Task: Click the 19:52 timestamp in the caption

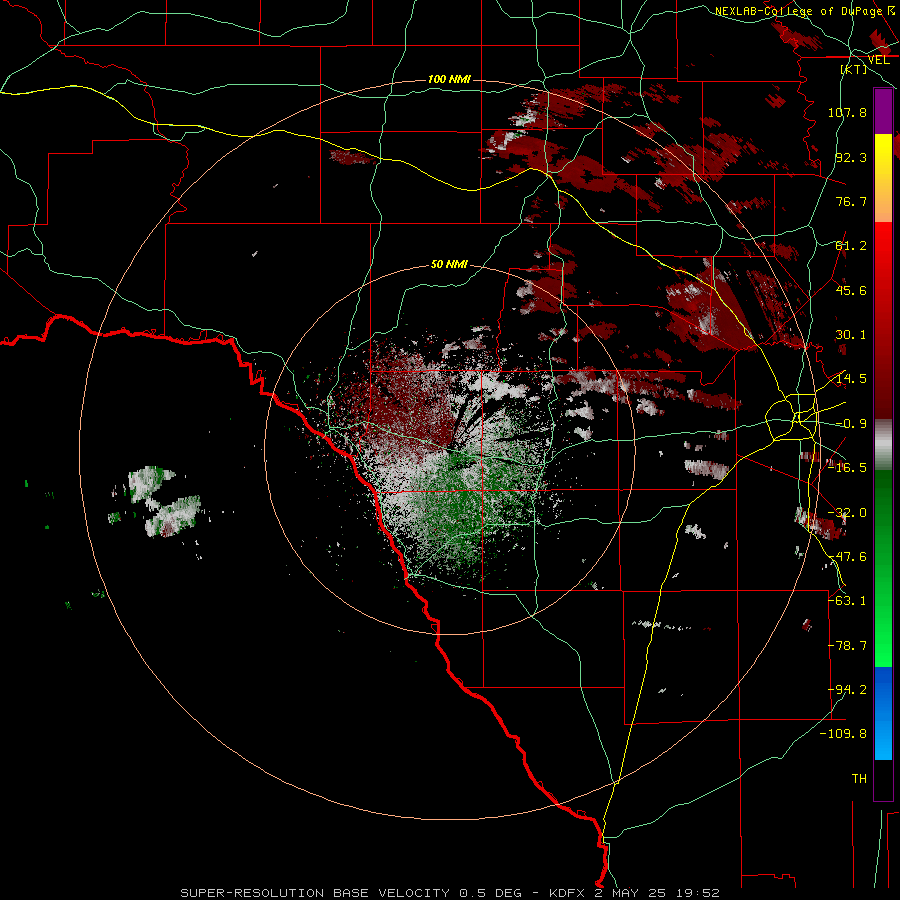Action: [x=697, y=893]
